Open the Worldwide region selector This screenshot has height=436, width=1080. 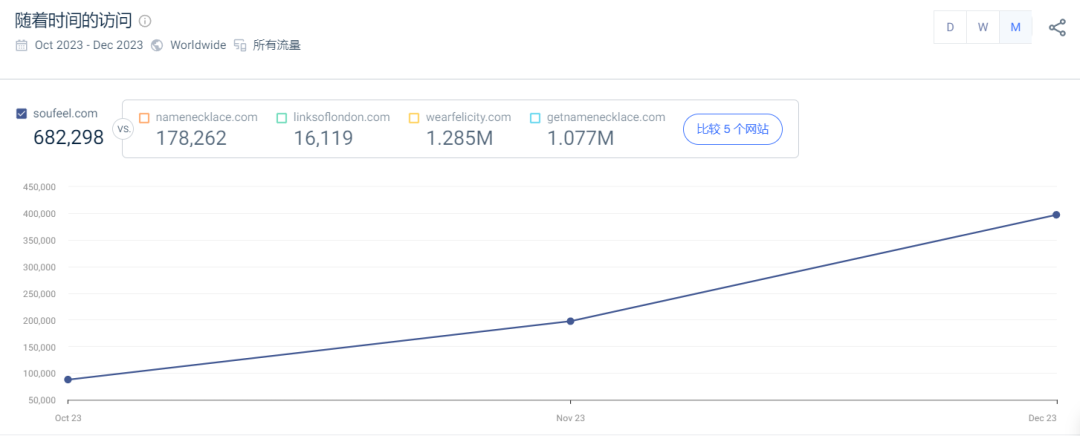[x=197, y=45]
